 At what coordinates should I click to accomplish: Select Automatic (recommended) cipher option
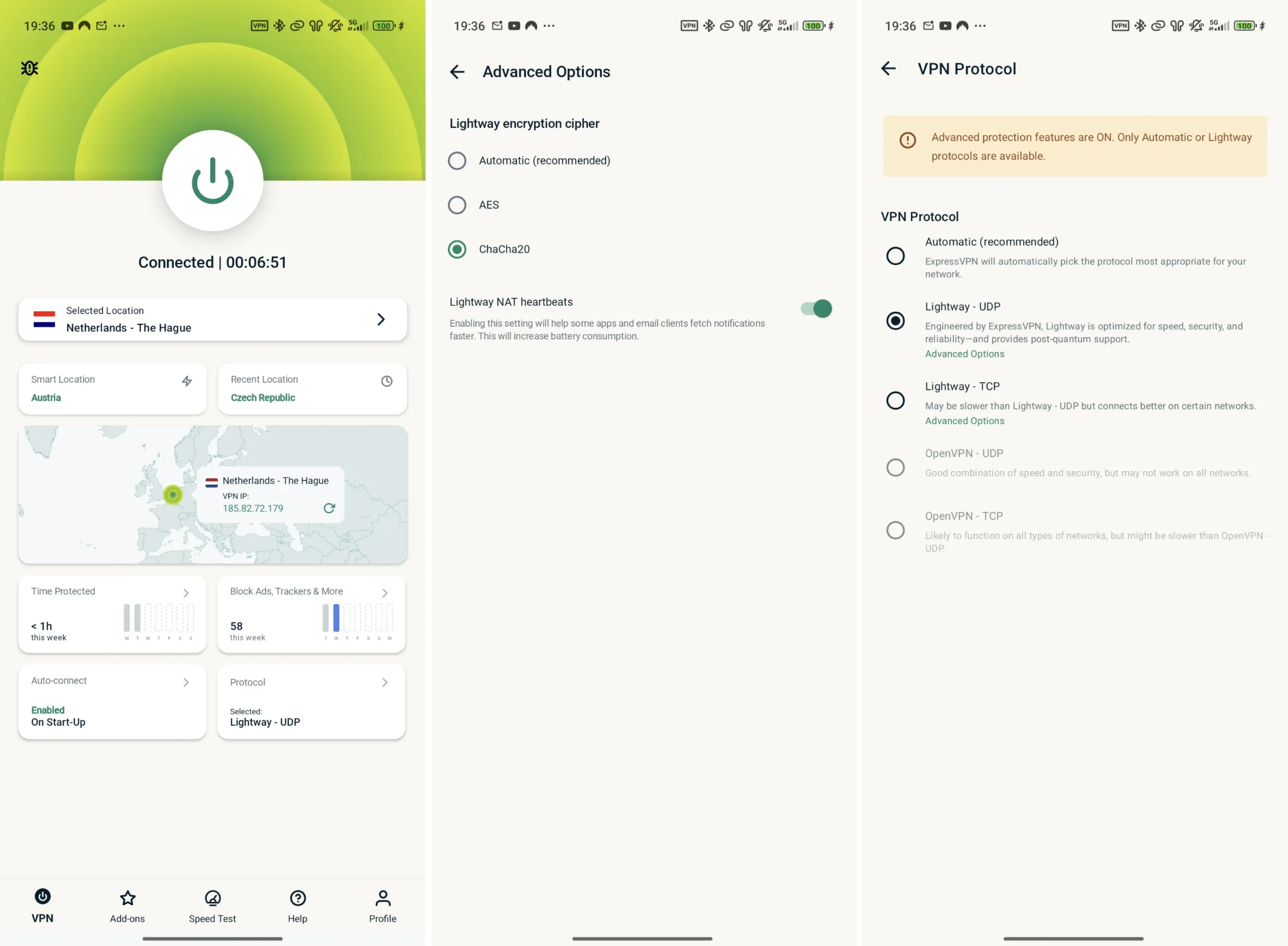click(x=457, y=161)
